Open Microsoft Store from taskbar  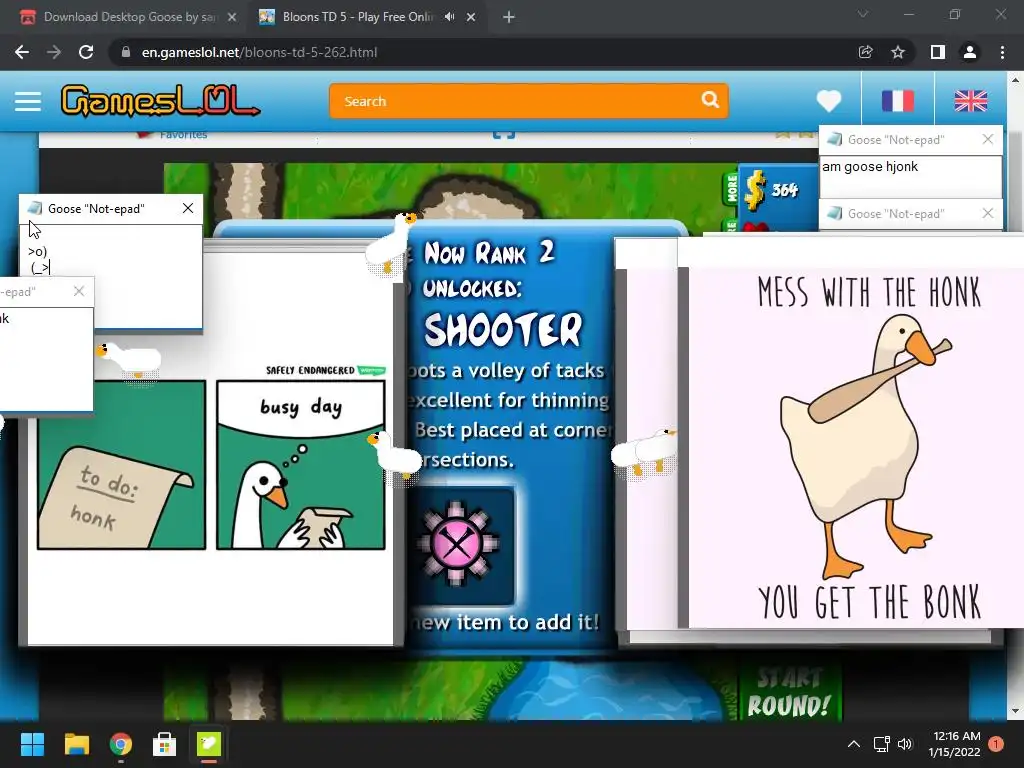tap(165, 744)
